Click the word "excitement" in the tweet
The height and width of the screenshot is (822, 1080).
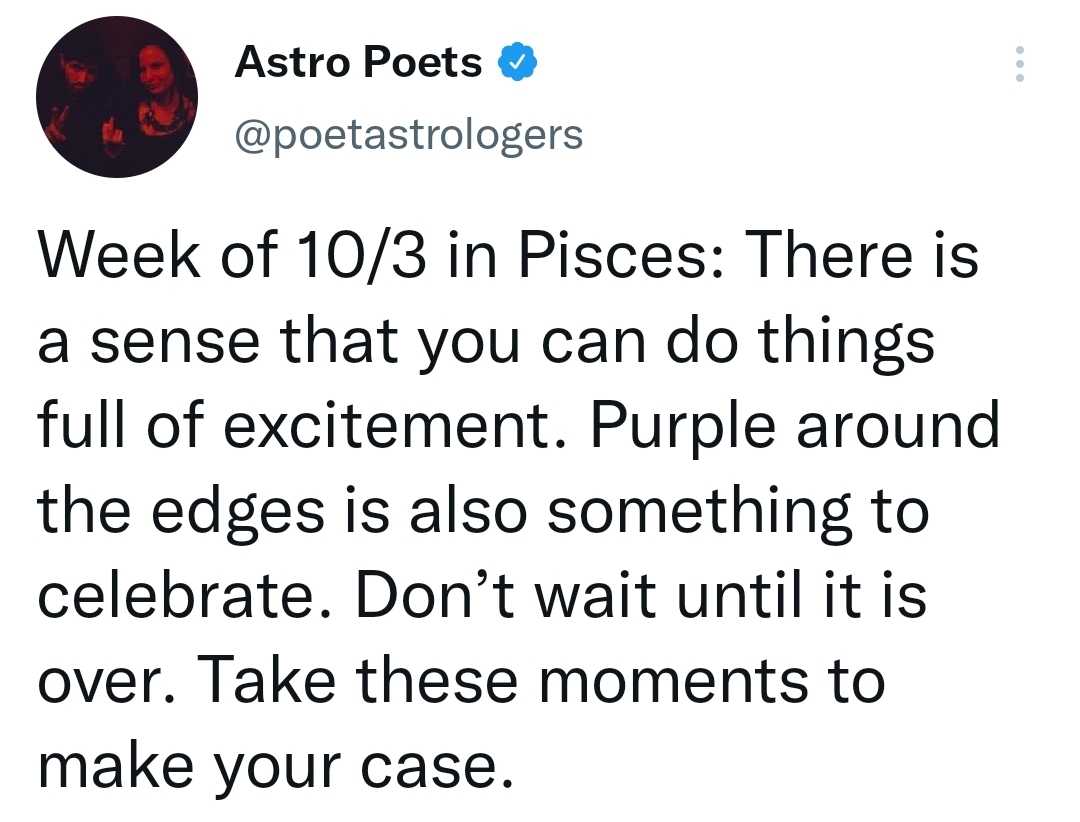pyautogui.click(x=386, y=427)
